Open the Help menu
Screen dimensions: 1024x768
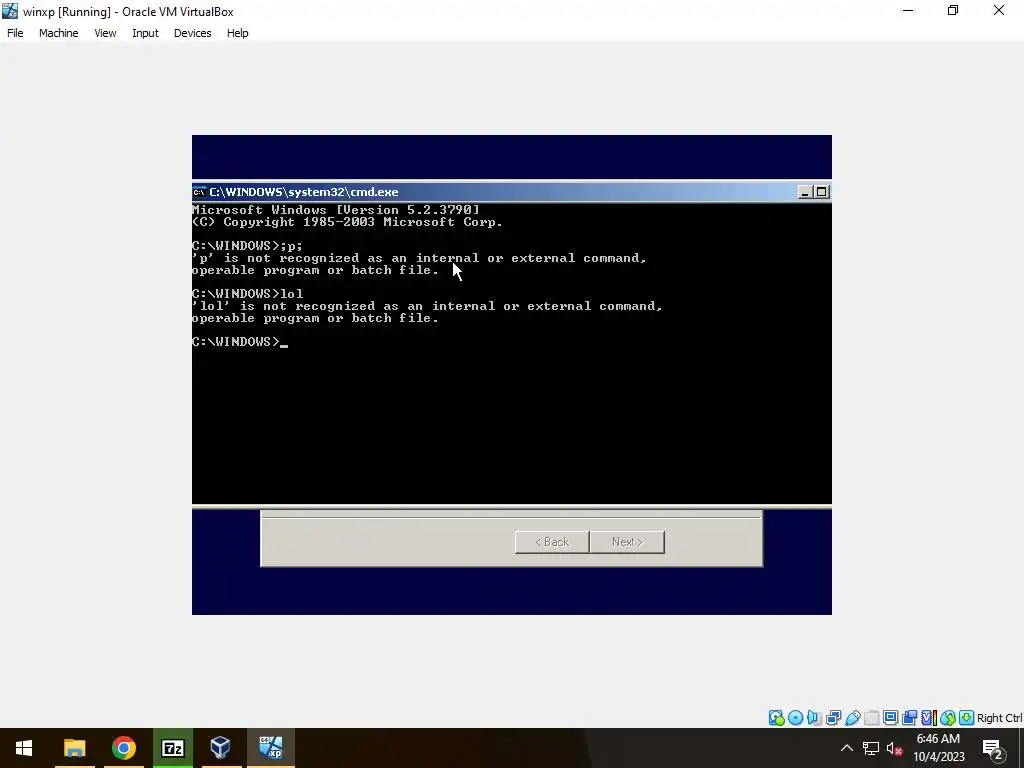238,33
